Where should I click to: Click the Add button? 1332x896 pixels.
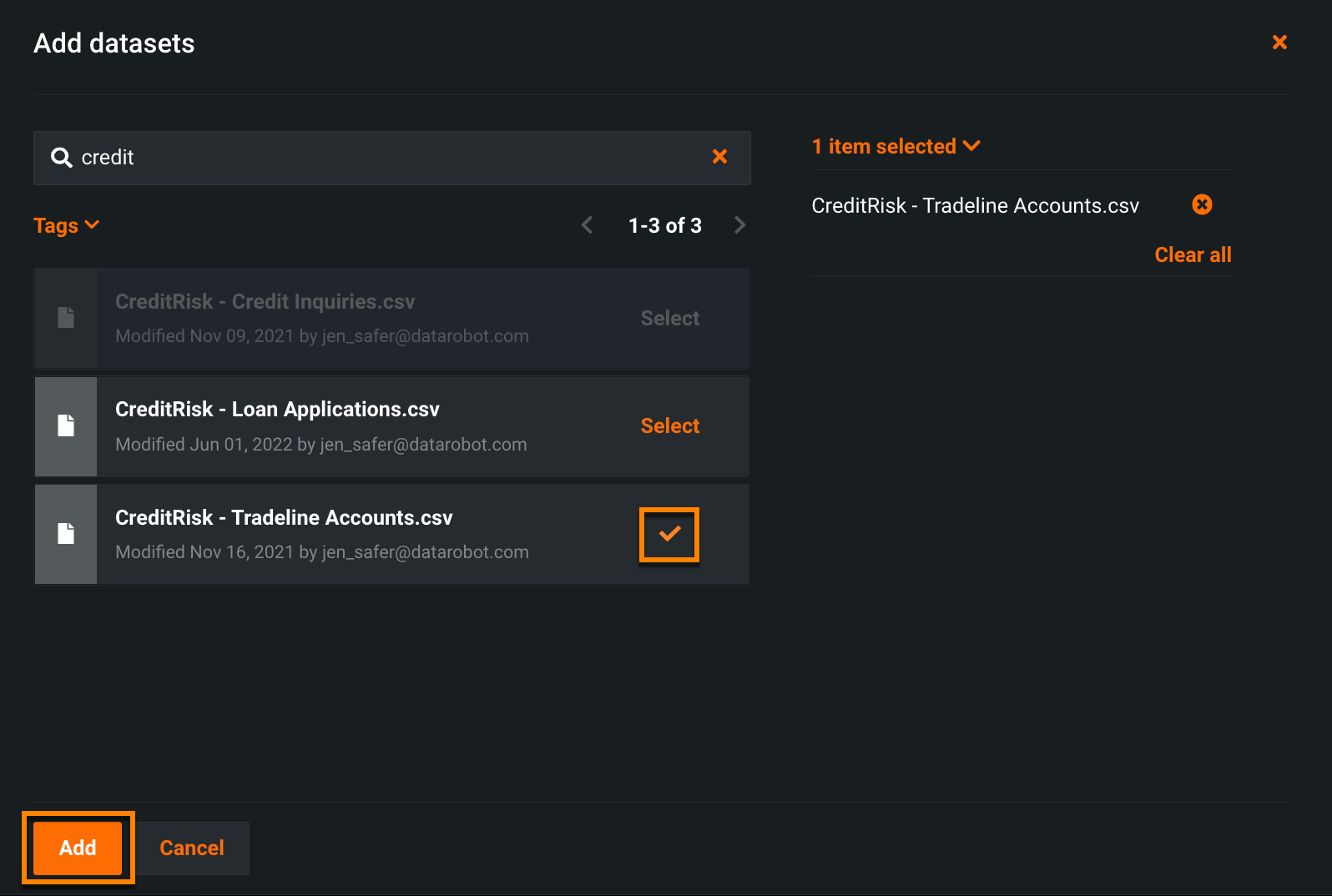pyautogui.click(x=78, y=848)
